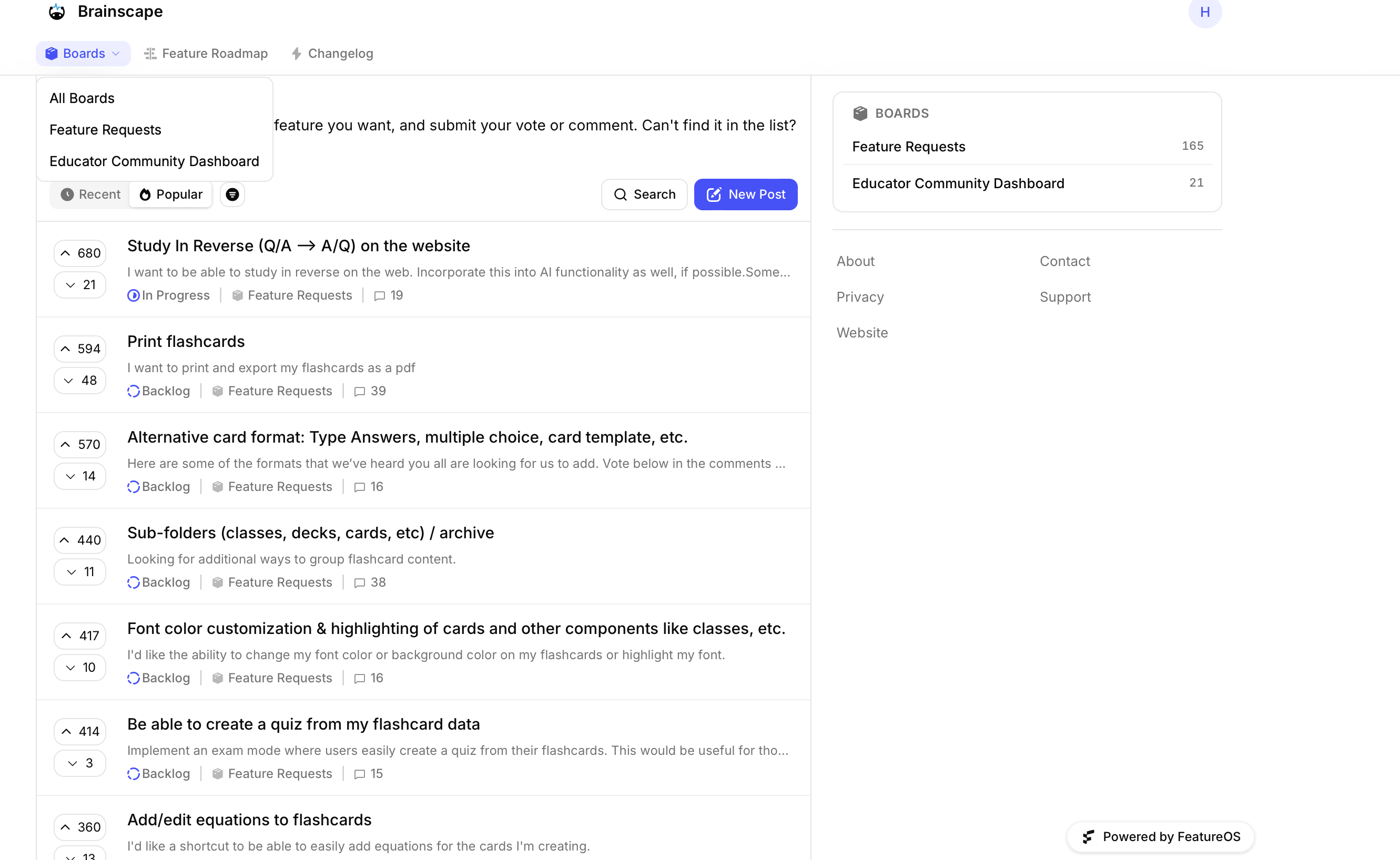Click comments count 16 on Font color post
1400x860 pixels.
[x=368, y=678]
